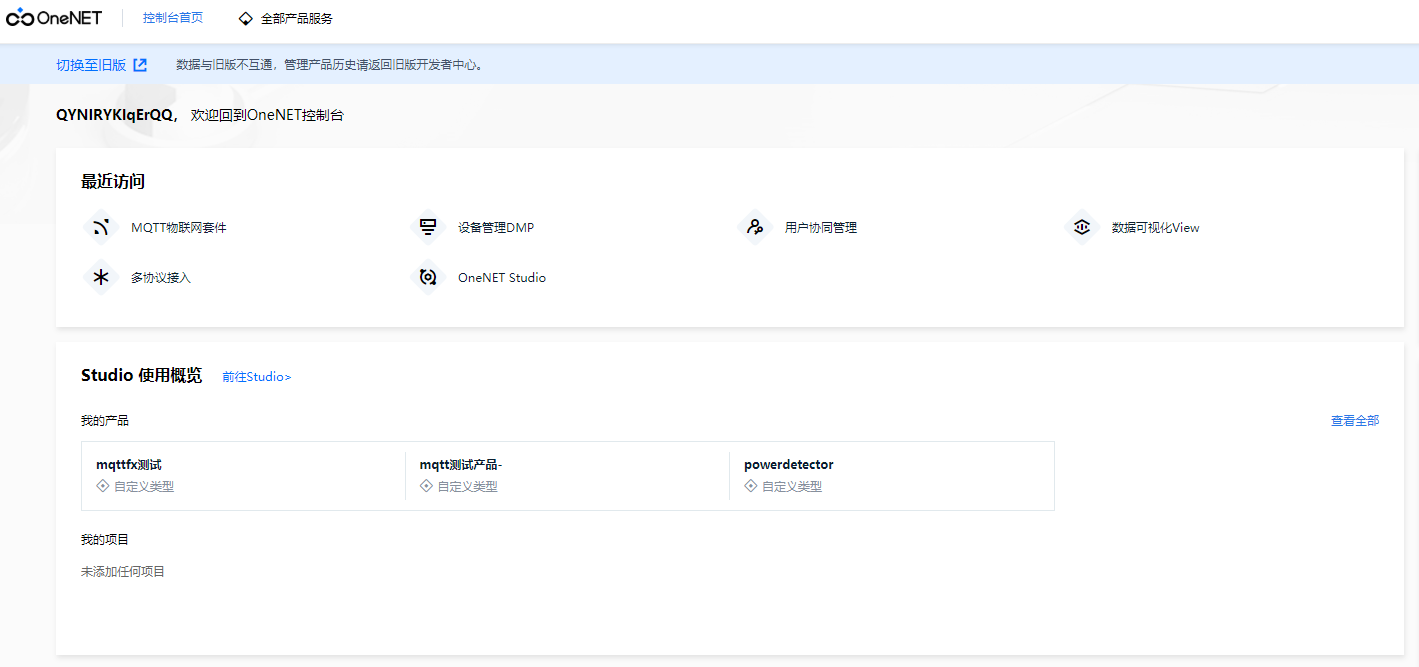Click the diamond icon beside 全部产品服务
The height and width of the screenshot is (667, 1419).
pos(246,18)
